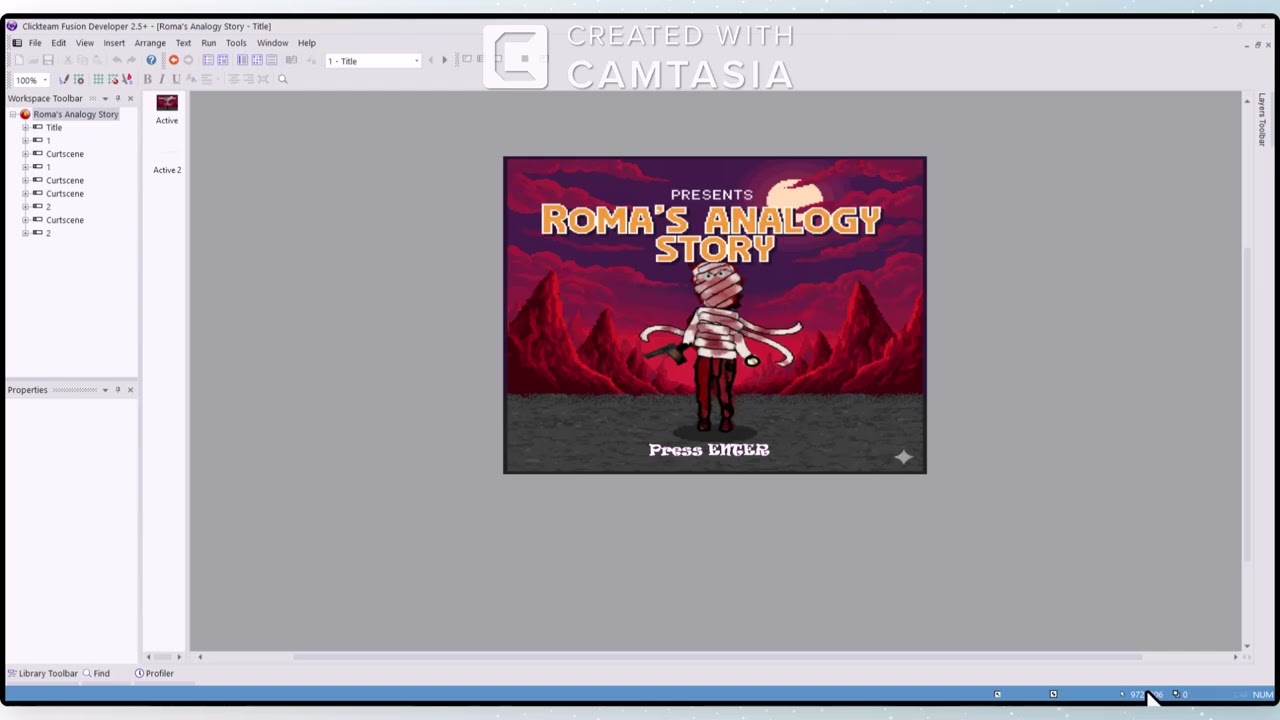Collapse the Roma's Analogy Story tree root
The width and height of the screenshot is (1280, 720).
click(13, 114)
